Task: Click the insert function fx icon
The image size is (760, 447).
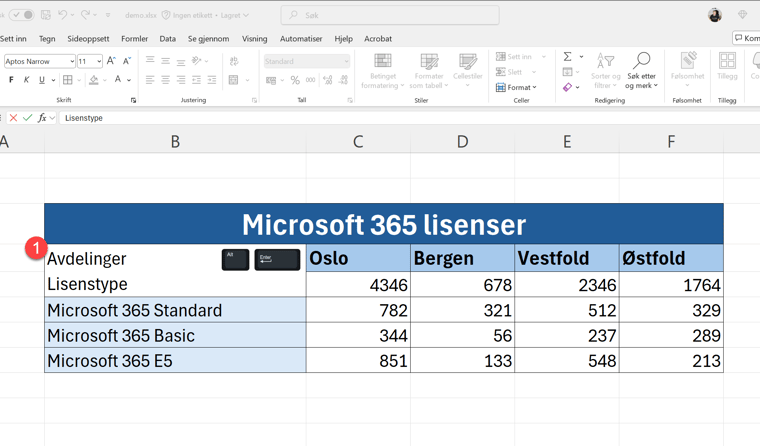Action: [42, 118]
